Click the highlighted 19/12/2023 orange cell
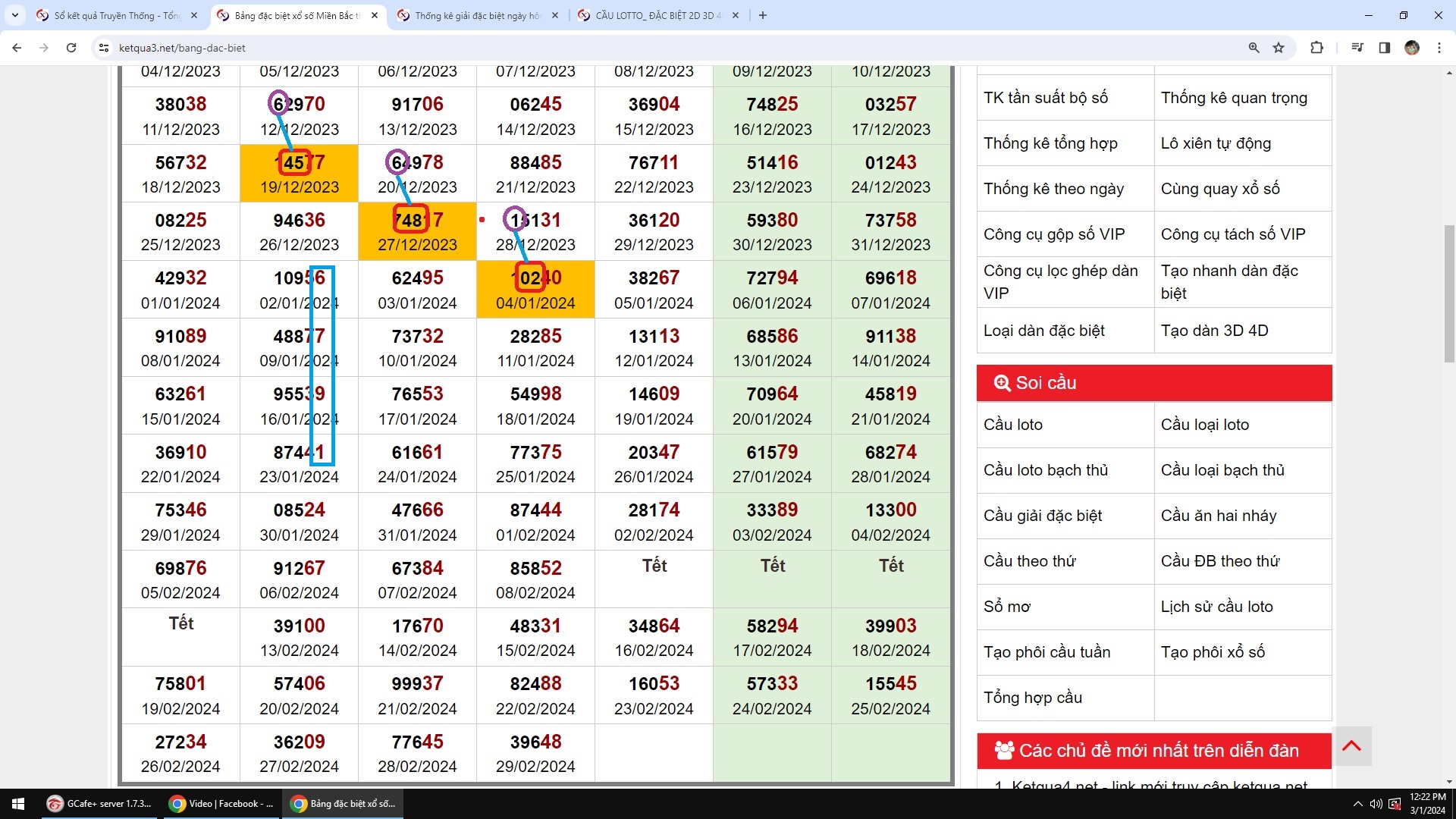The width and height of the screenshot is (1456, 819). [299, 174]
